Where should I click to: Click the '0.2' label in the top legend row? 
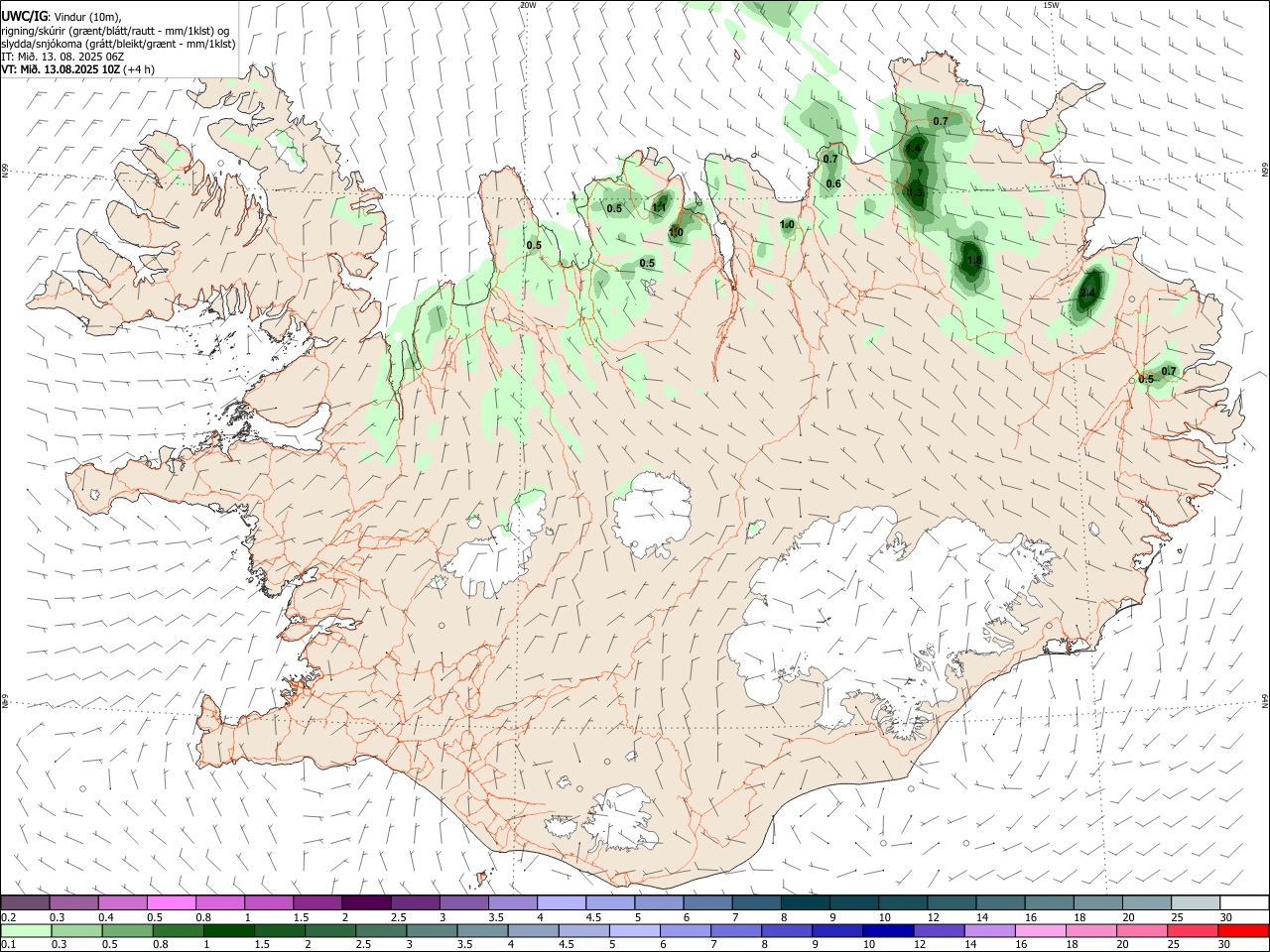click(8, 917)
